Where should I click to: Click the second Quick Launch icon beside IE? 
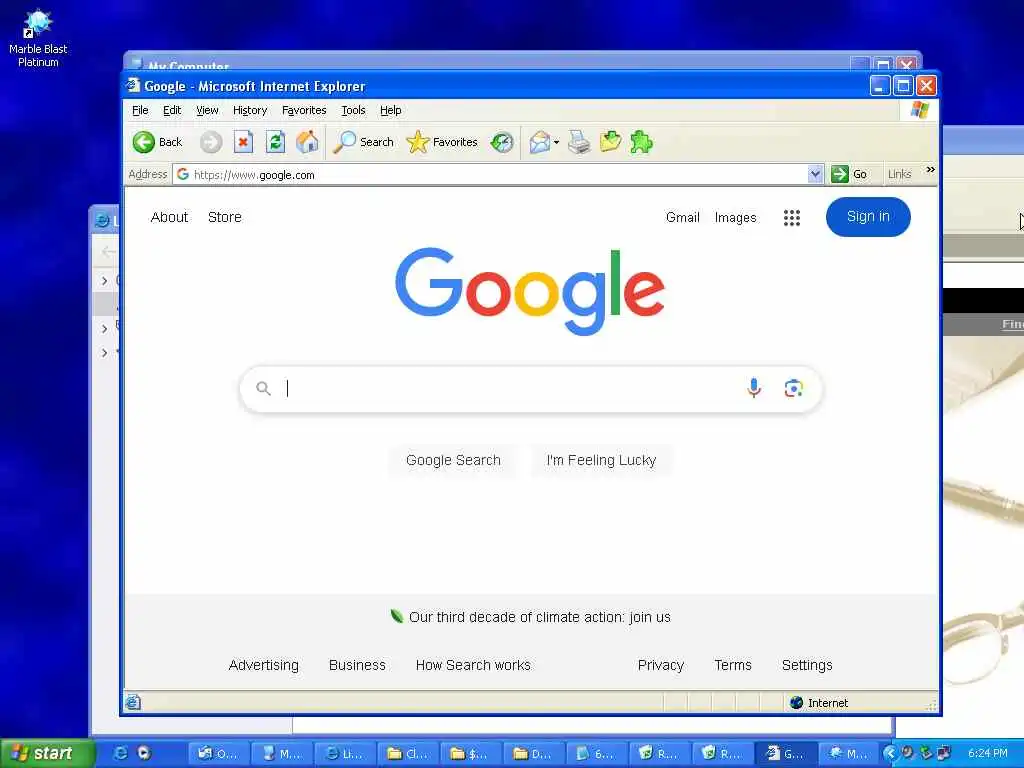pyautogui.click(x=144, y=753)
